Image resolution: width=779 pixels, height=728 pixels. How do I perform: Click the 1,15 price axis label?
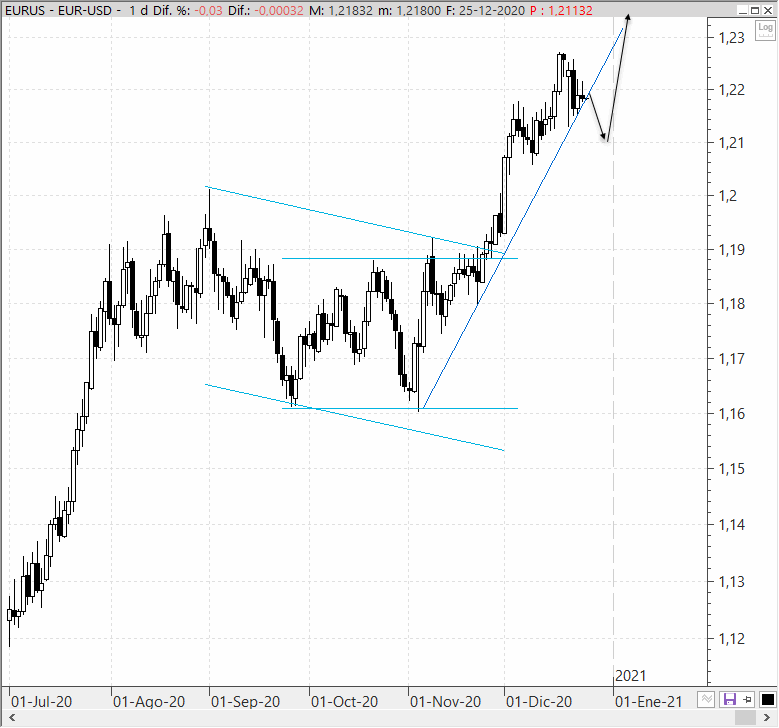click(x=732, y=469)
